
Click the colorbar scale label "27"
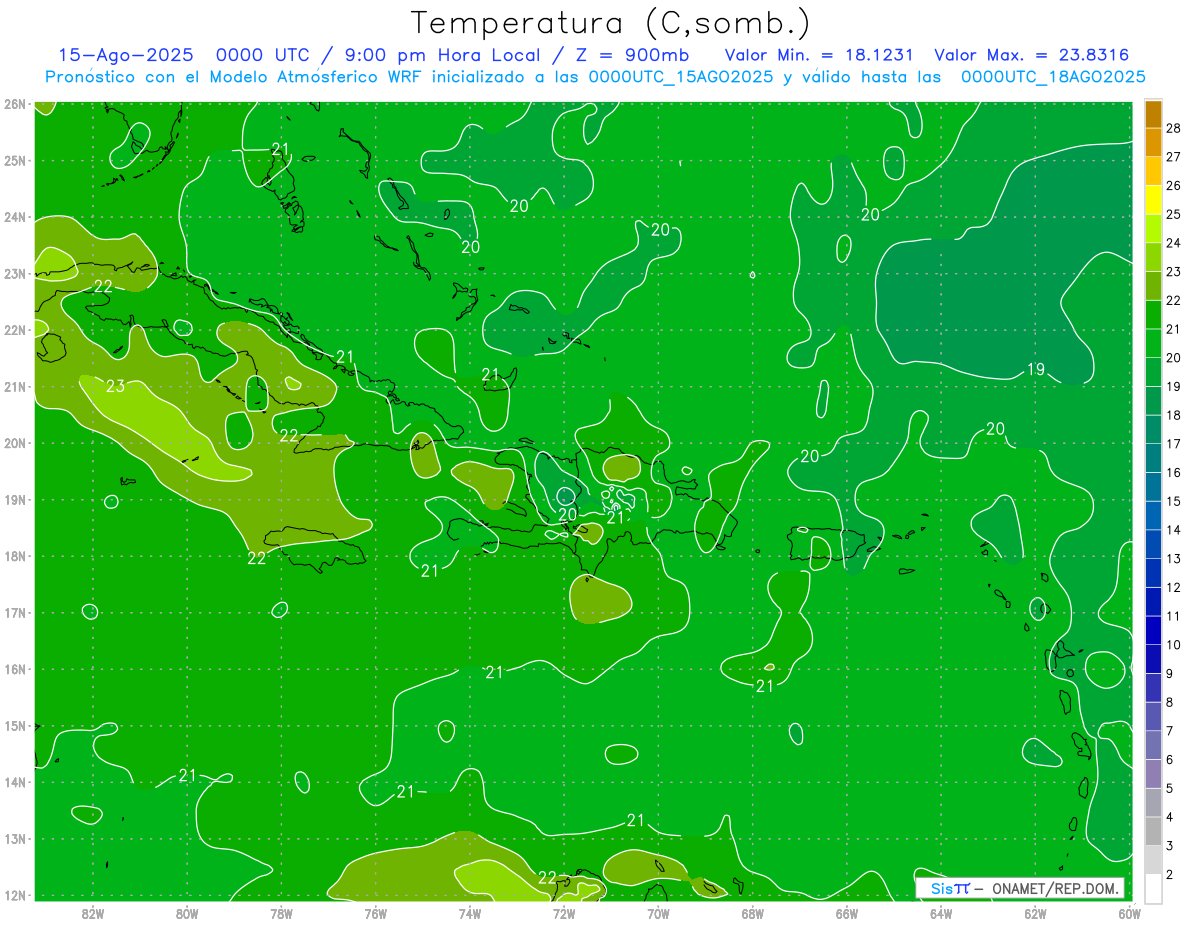tap(1173, 157)
